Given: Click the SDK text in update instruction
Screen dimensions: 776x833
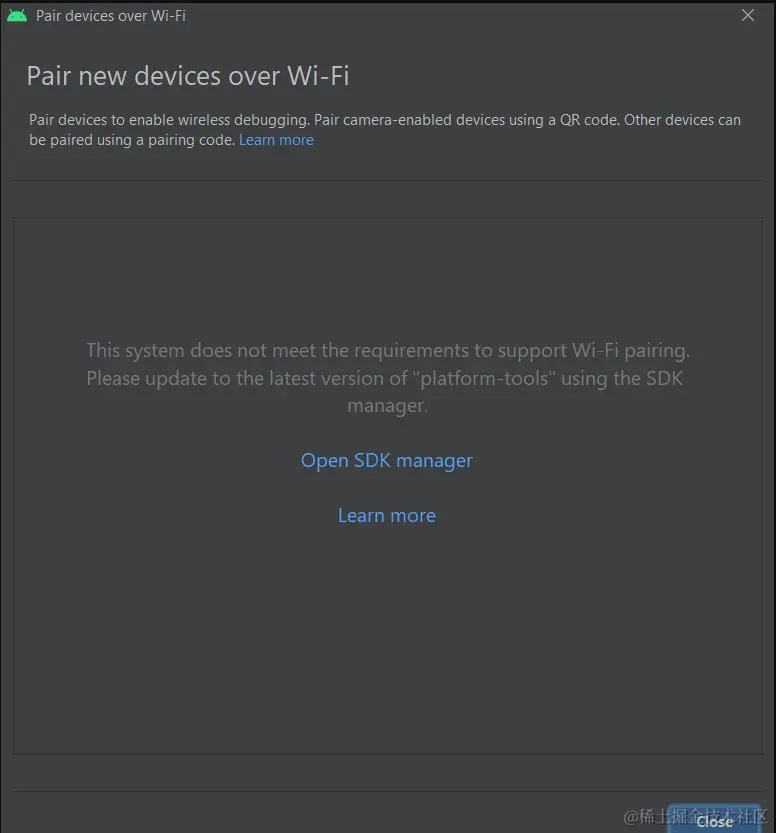Looking at the screenshot, I should tap(664, 379).
